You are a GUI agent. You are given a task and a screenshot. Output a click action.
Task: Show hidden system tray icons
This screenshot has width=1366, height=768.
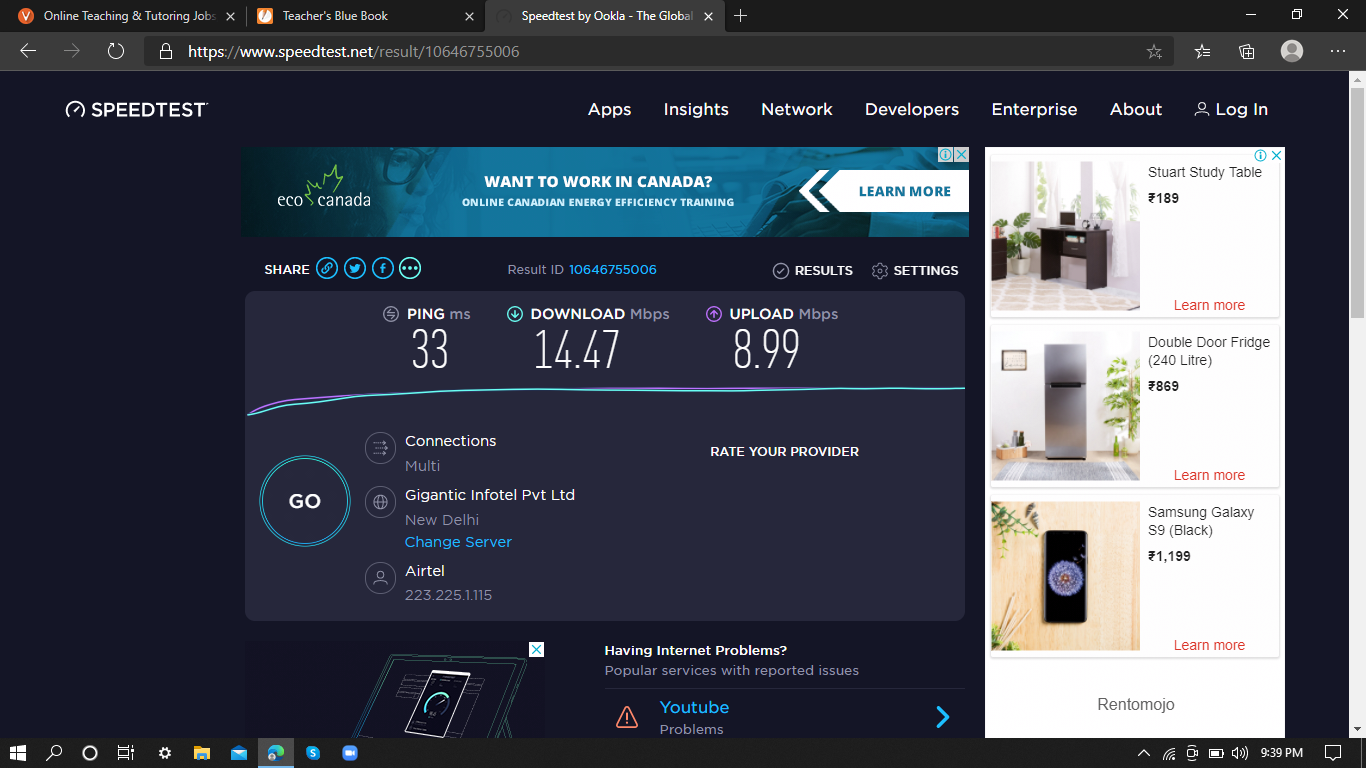click(1144, 753)
